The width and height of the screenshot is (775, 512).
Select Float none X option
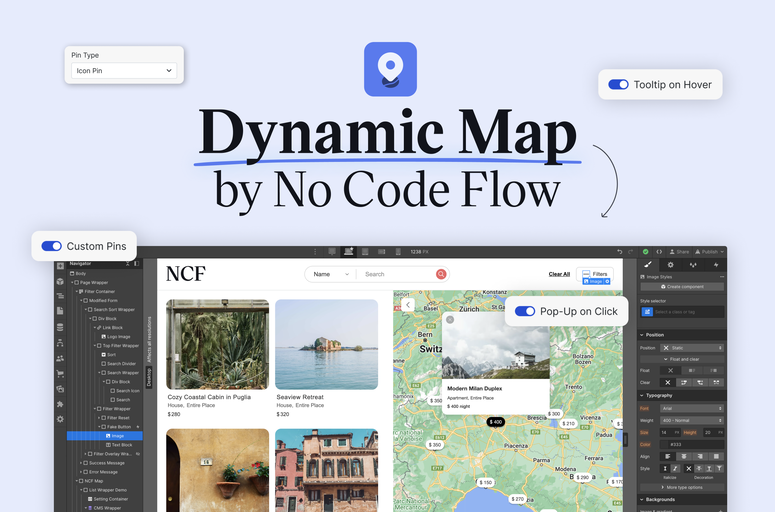670,370
